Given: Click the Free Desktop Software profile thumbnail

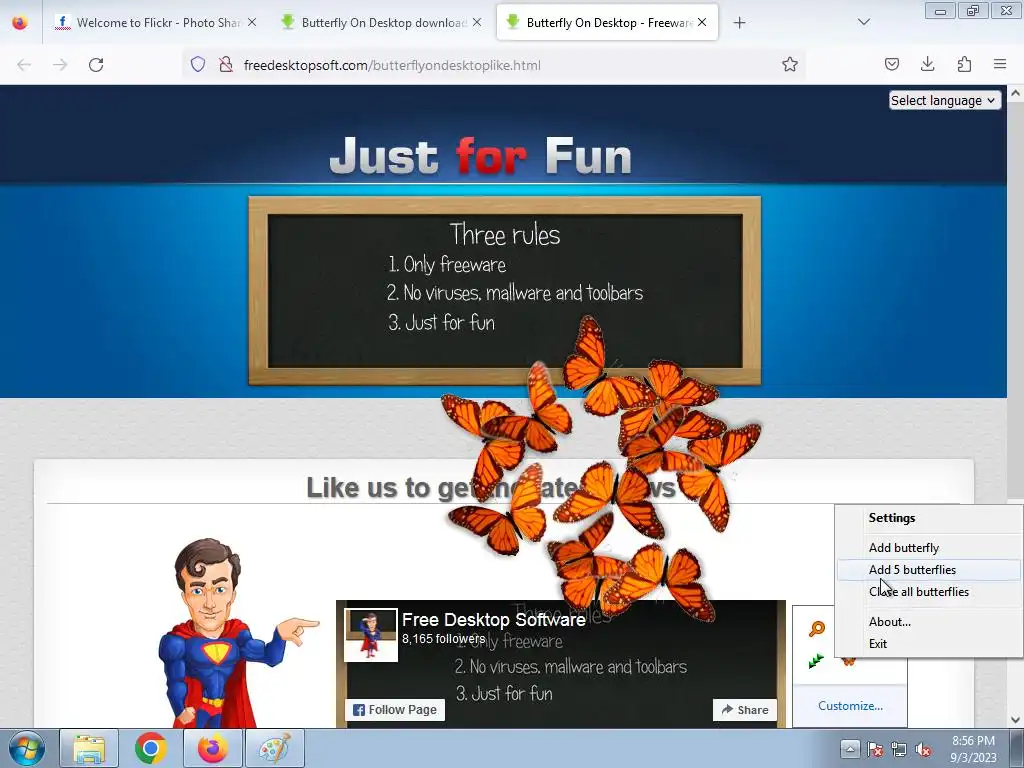Looking at the screenshot, I should tap(371, 635).
